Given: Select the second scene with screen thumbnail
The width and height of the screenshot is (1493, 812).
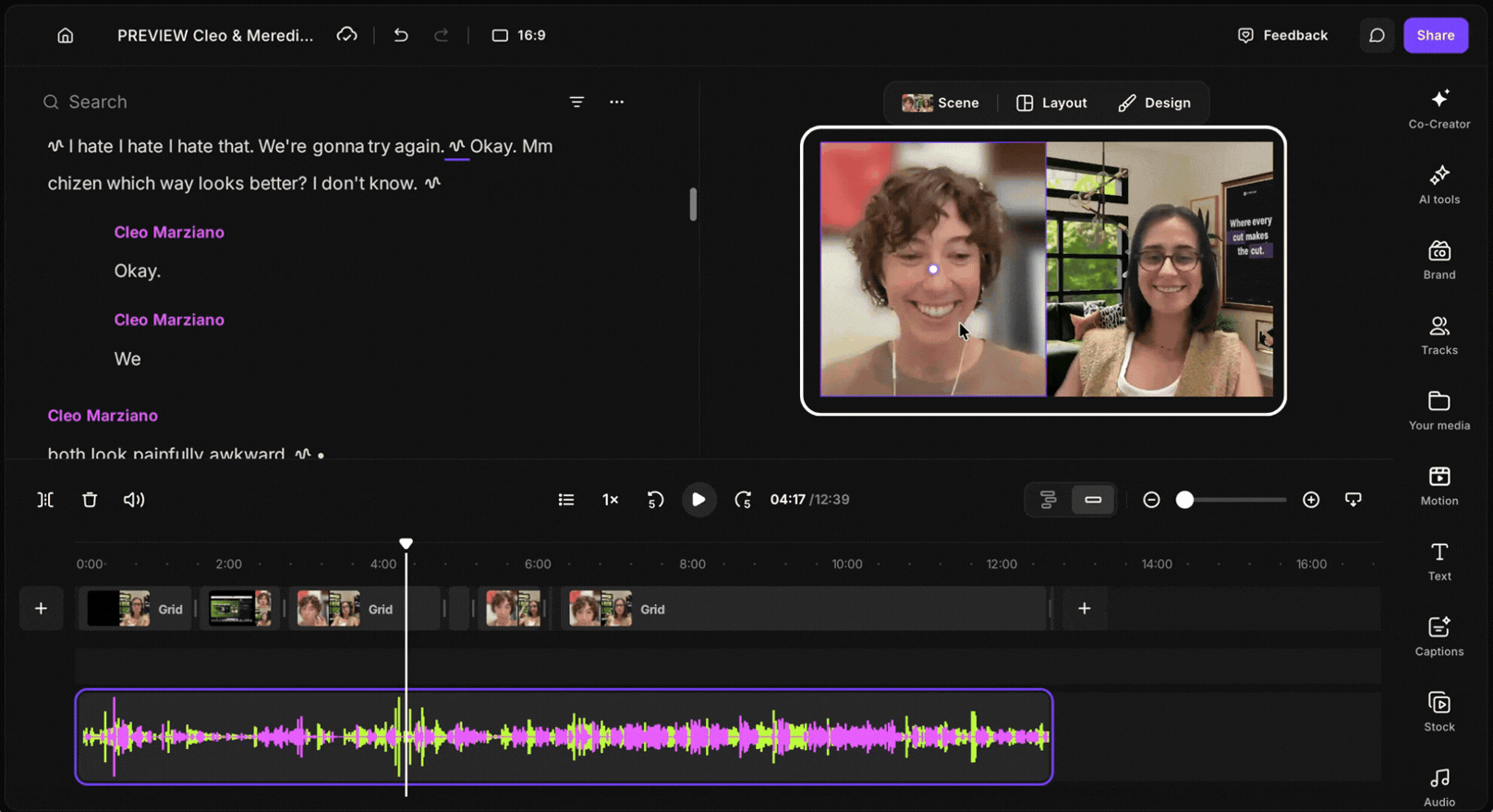Looking at the screenshot, I should (x=240, y=609).
